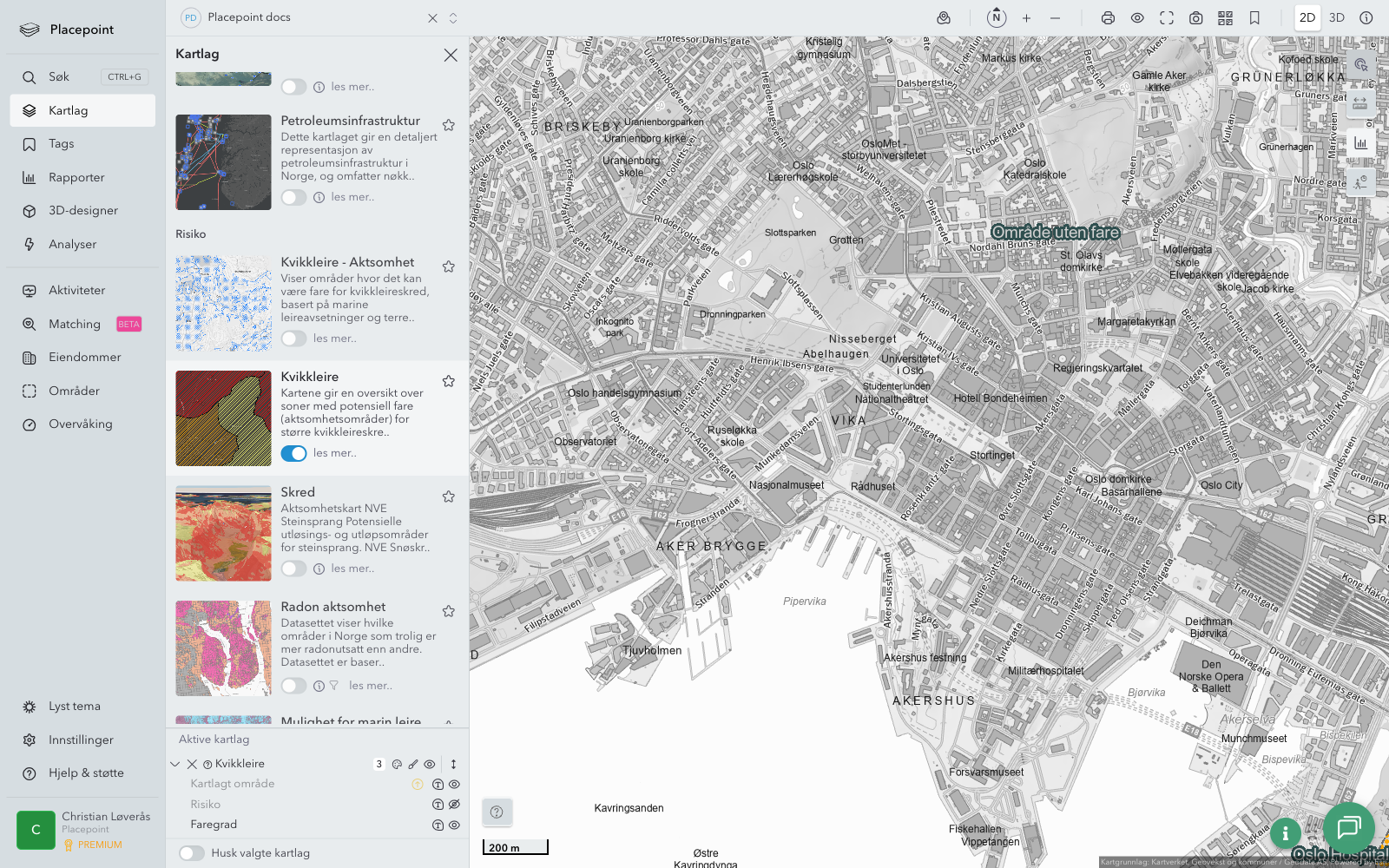This screenshot has height=868, width=1389.
Task: Reset map orientation with north compass
Action: tap(997, 18)
